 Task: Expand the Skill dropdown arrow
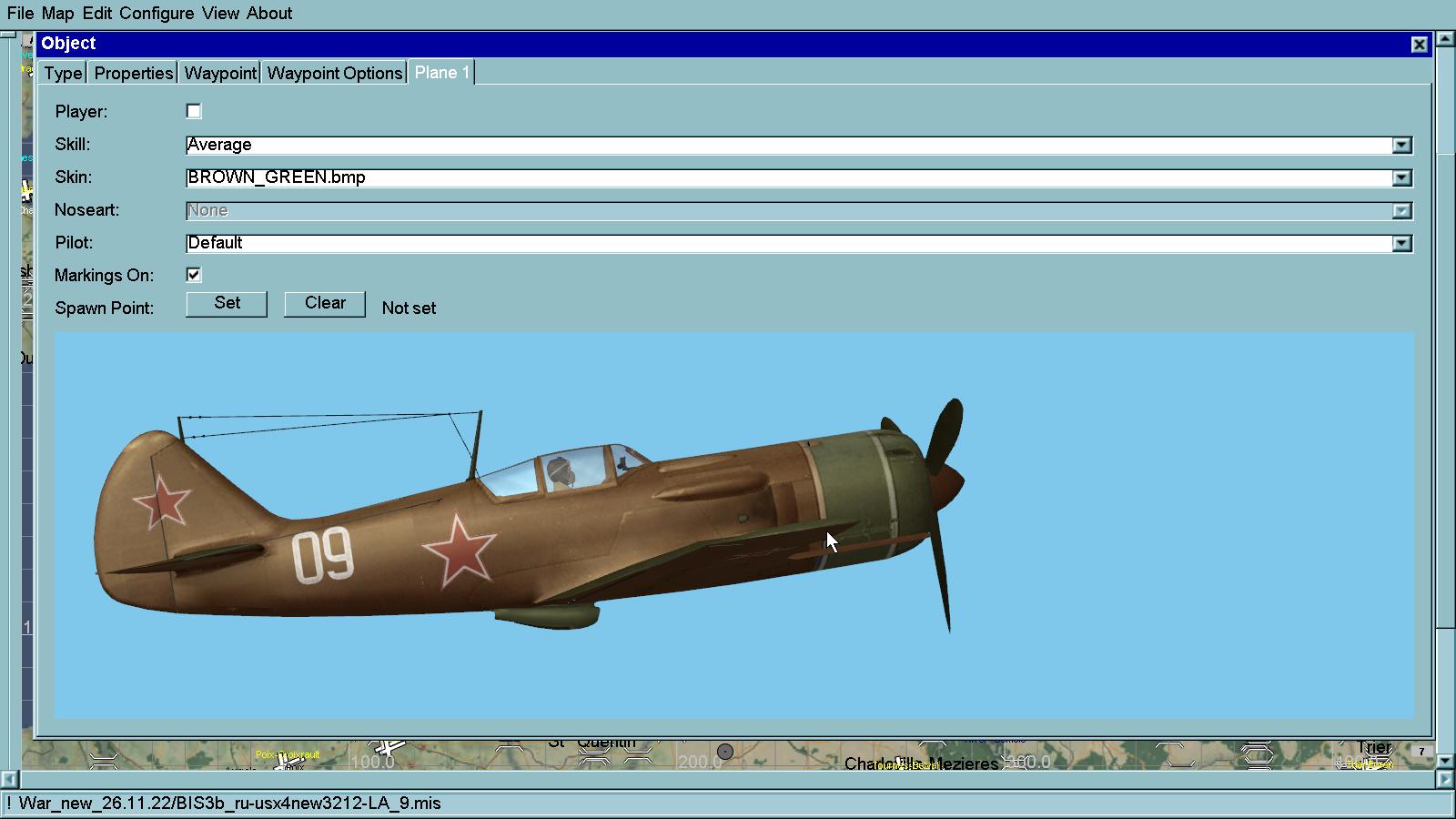click(1401, 145)
